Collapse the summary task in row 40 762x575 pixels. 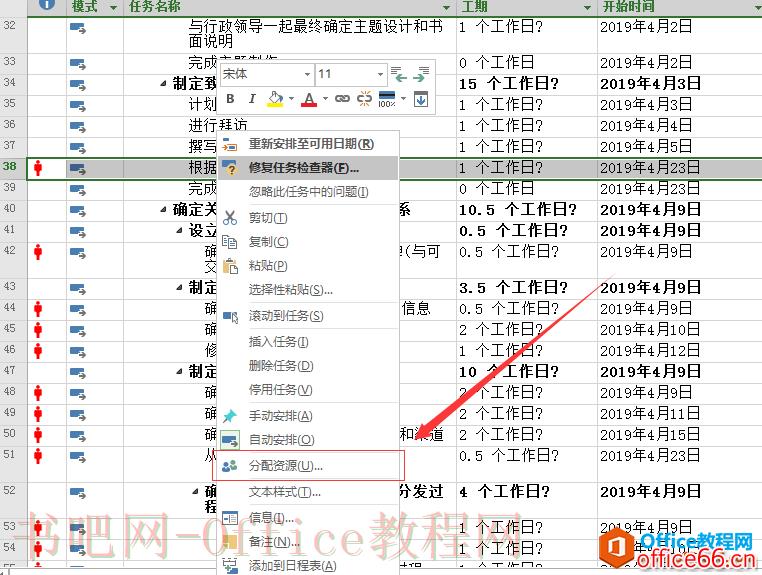point(164,210)
